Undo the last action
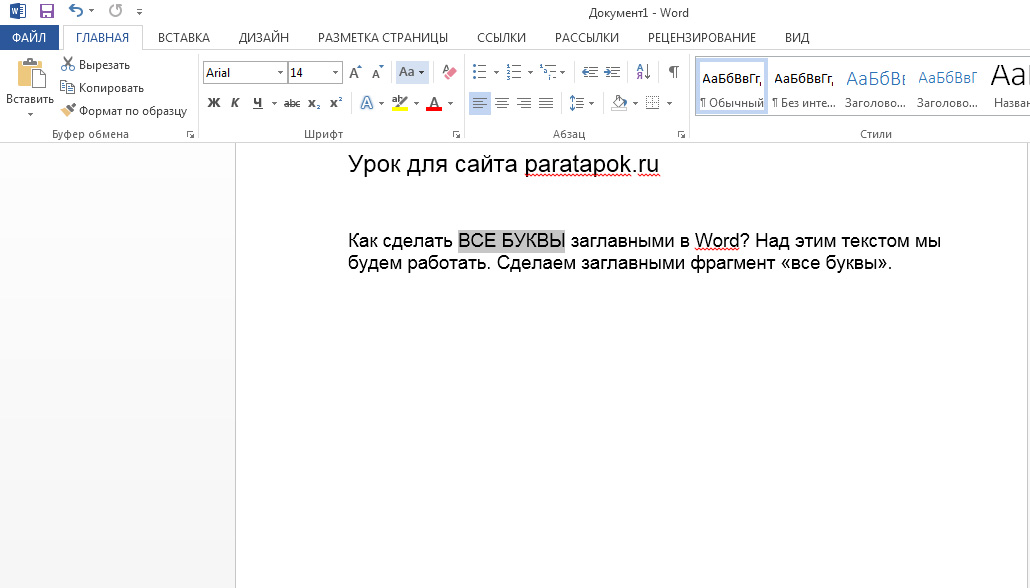Image resolution: width=1030 pixels, height=588 pixels. (x=76, y=11)
